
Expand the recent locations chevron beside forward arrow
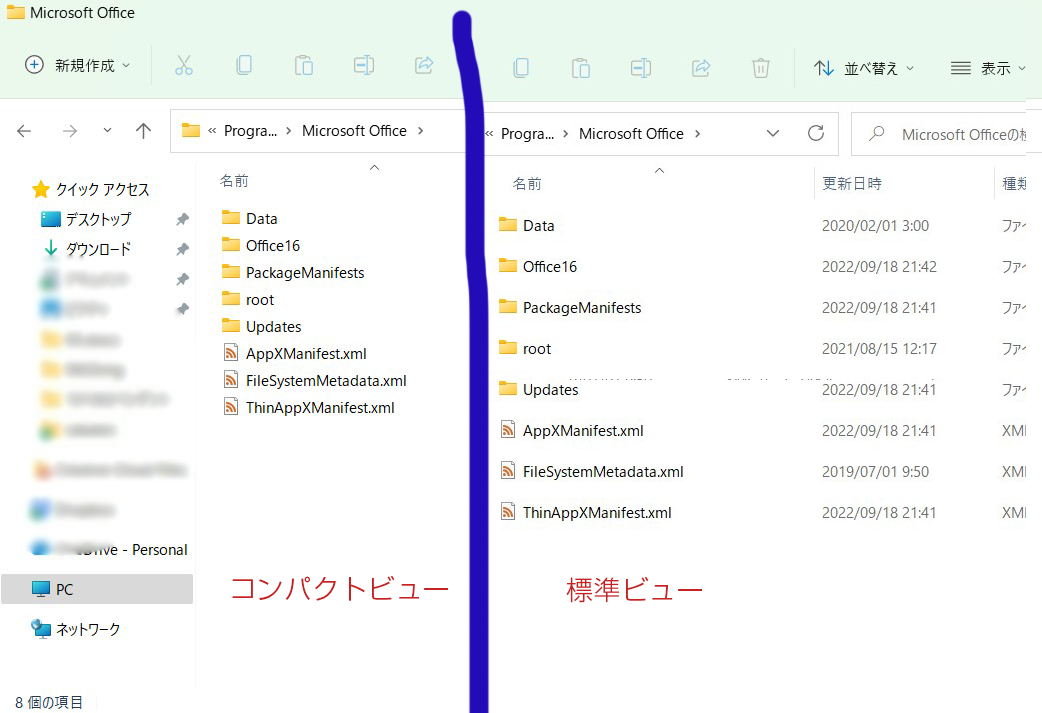coord(107,131)
